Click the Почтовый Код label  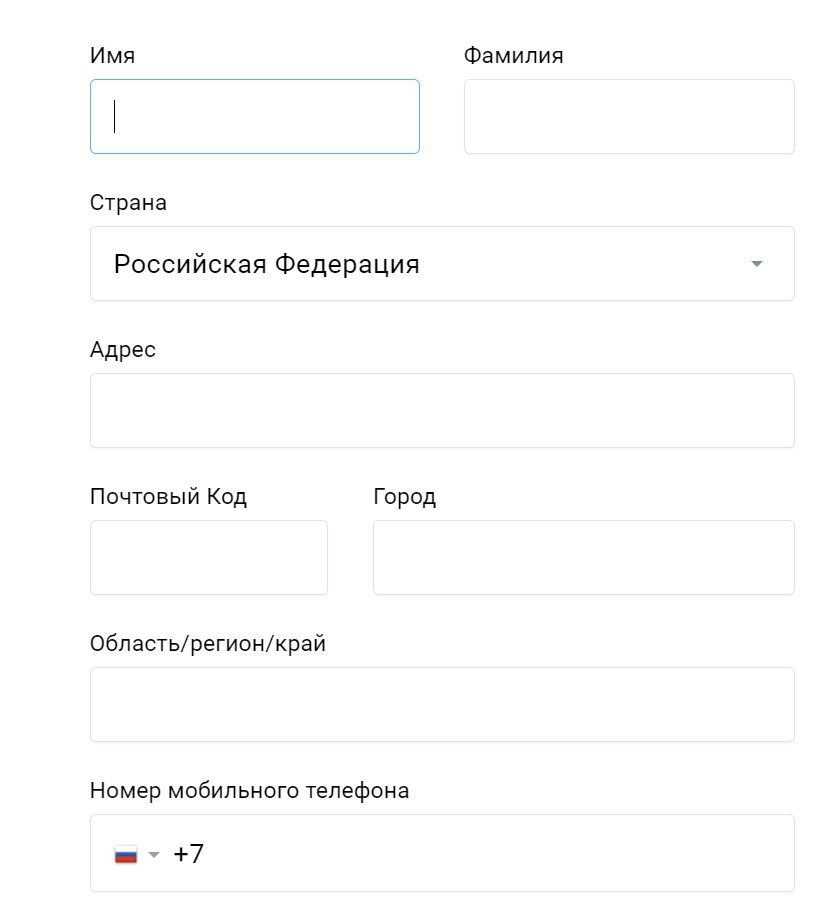tap(168, 497)
